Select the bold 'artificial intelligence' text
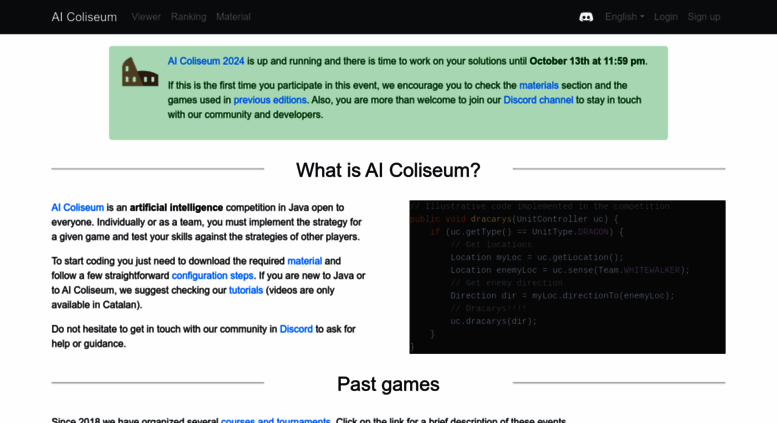This screenshot has height=423, width=777. [176, 208]
